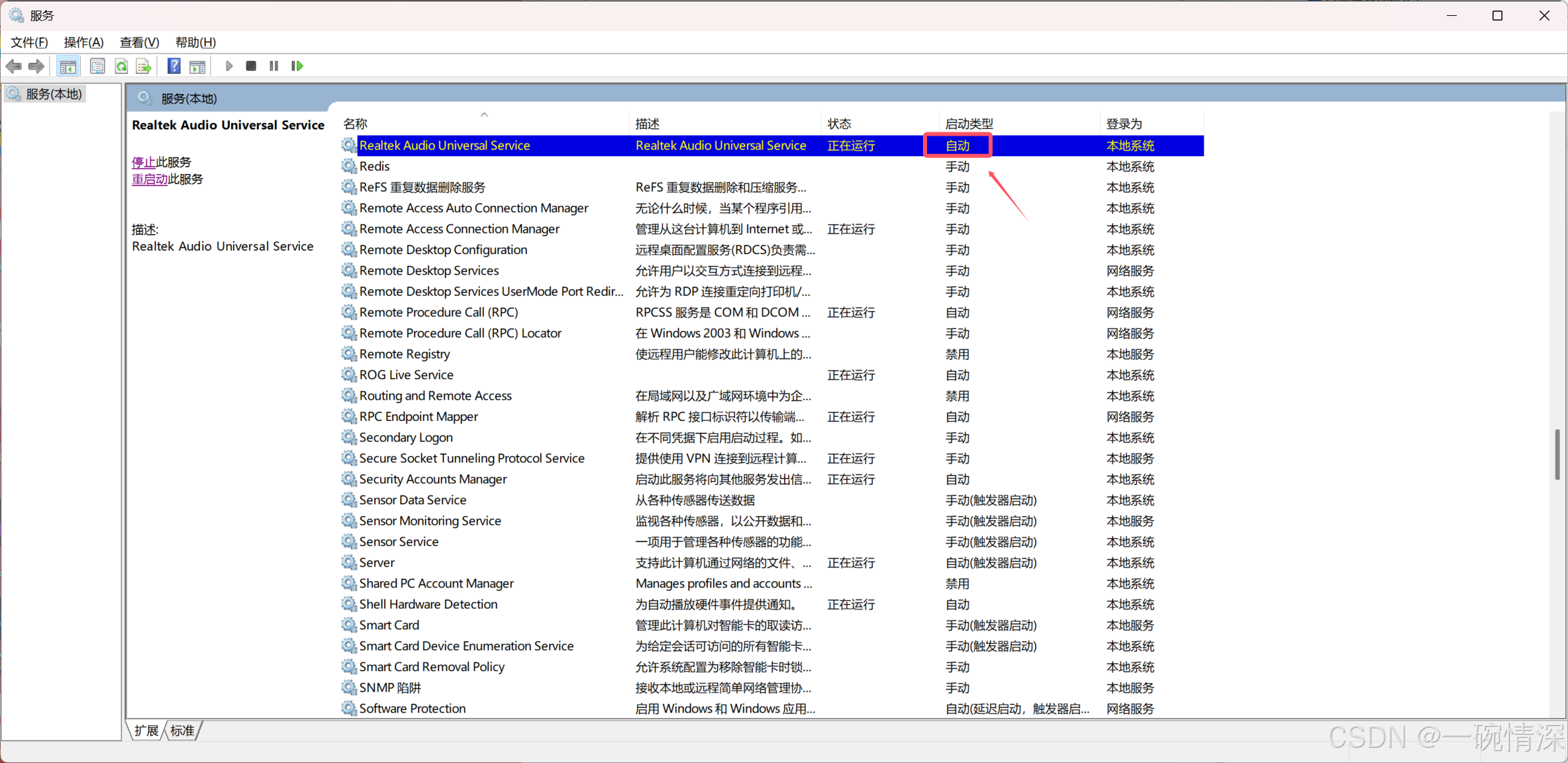Image resolution: width=1568 pixels, height=763 pixels.
Task: Click the Restart Service toolbar icon
Action: pyautogui.click(x=297, y=66)
